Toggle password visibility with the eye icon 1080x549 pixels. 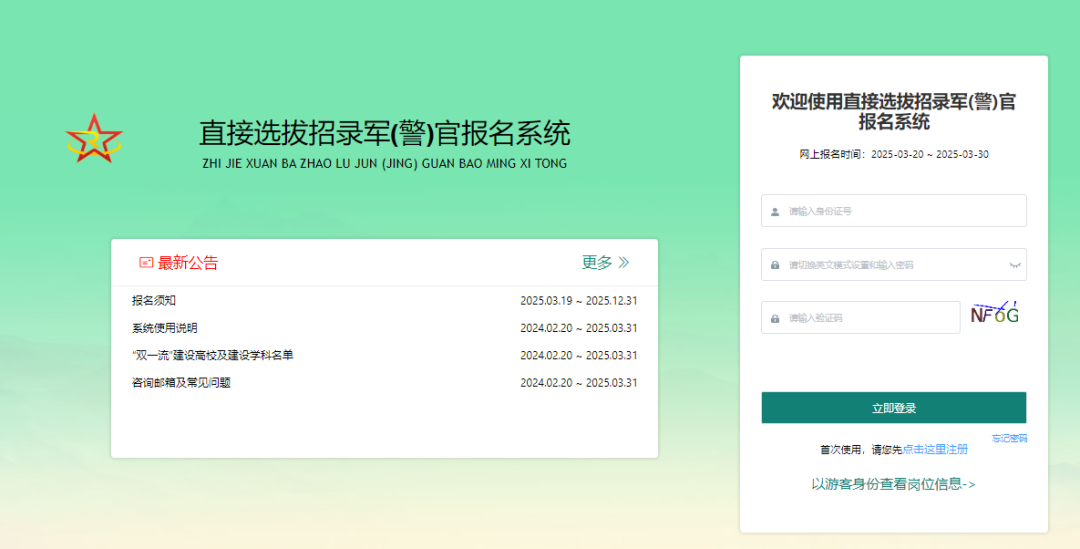click(x=1014, y=265)
